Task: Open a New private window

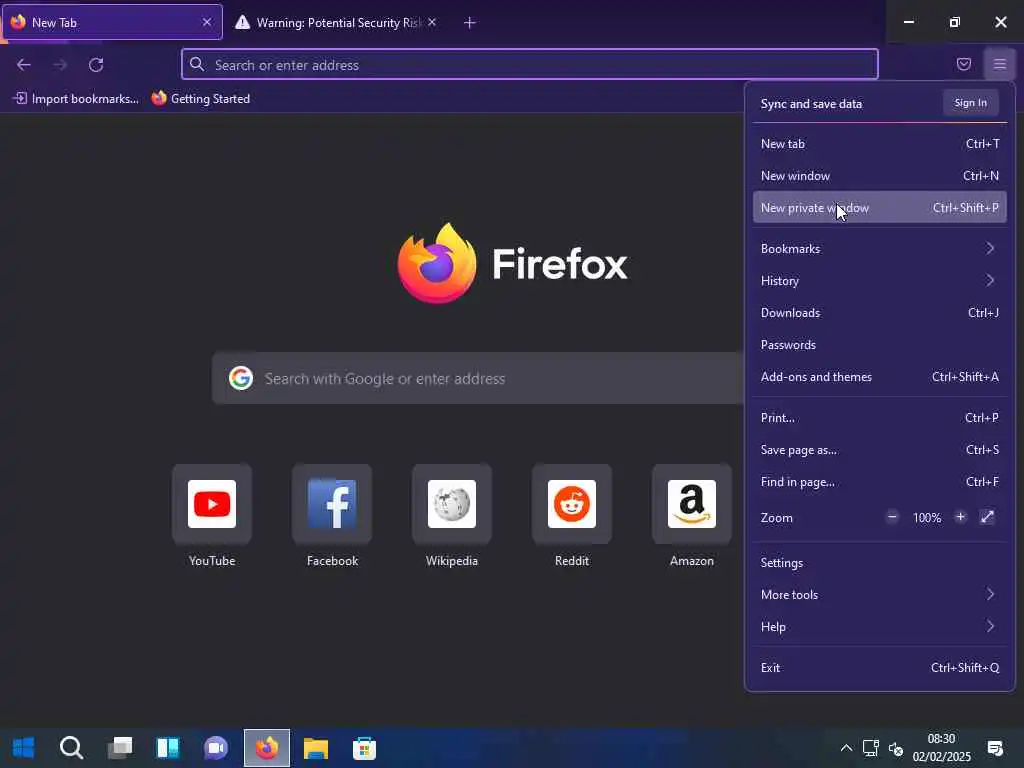Action: click(x=879, y=208)
